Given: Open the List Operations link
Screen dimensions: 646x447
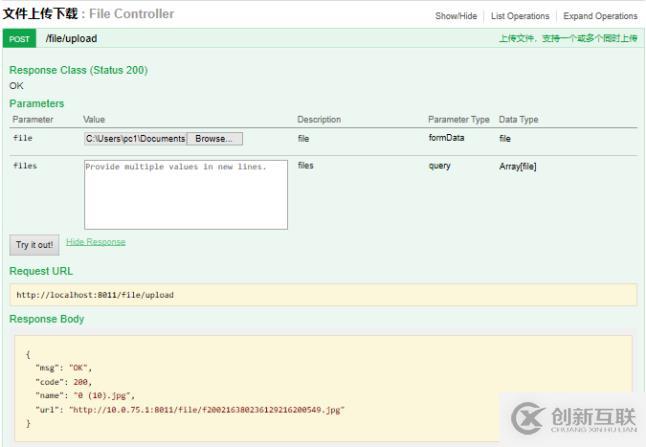Looking at the screenshot, I should 520,16.
